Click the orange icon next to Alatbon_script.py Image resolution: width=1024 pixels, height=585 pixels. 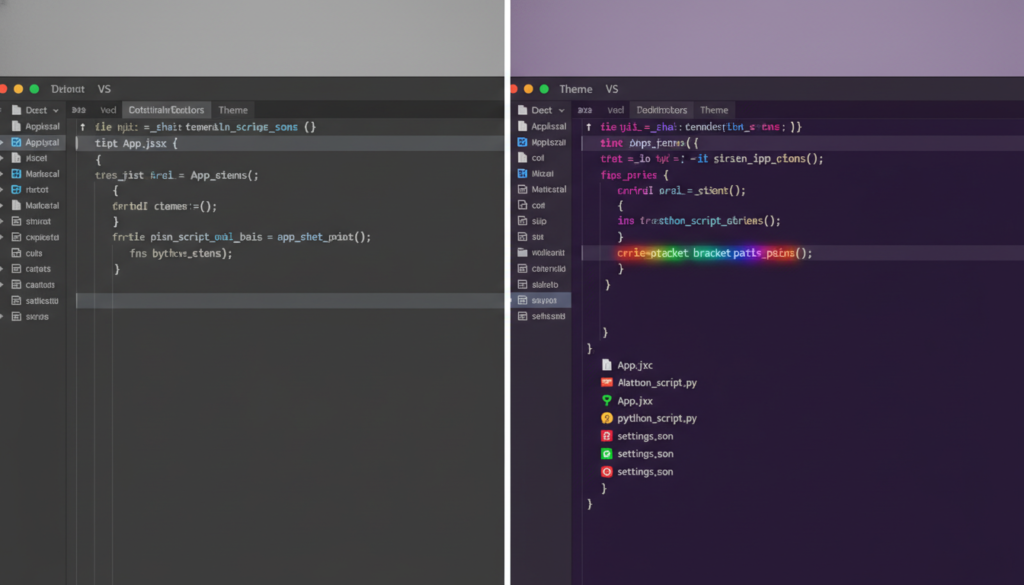606,383
